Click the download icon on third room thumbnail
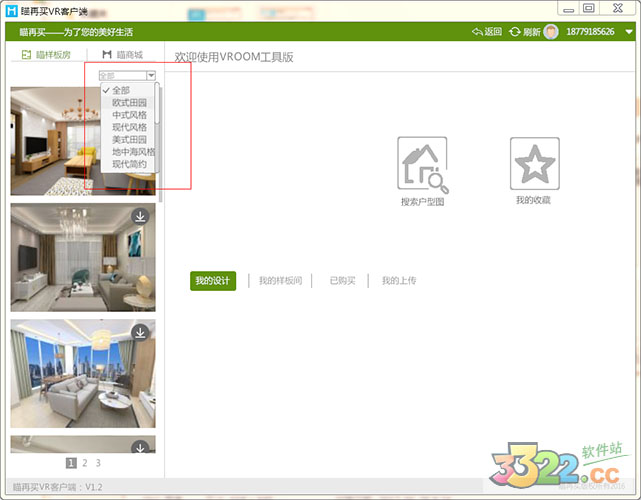The height and width of the screenshot is (500, 641). 140,333
